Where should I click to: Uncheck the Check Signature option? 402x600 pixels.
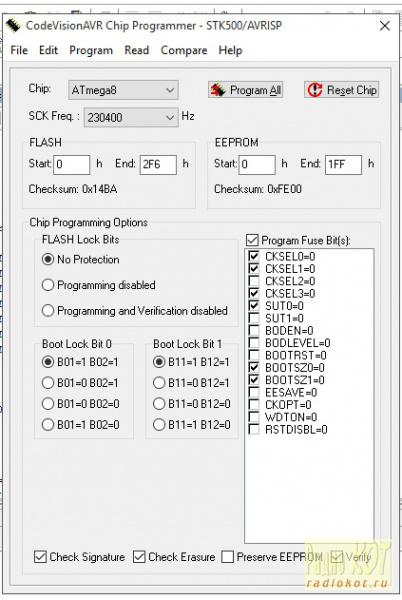(x=40, y=557)
